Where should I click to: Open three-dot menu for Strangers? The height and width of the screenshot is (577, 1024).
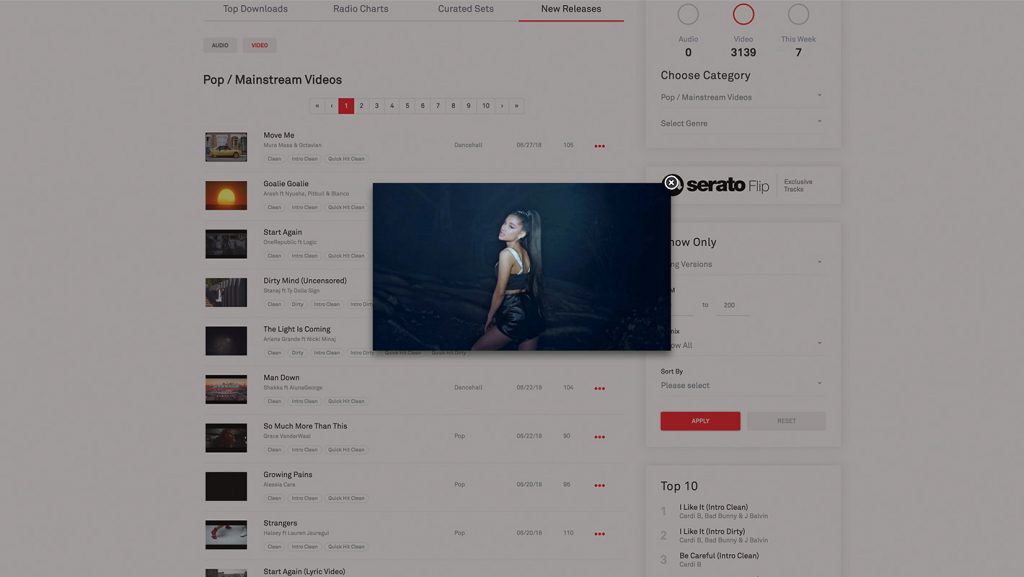coord(599,533)
